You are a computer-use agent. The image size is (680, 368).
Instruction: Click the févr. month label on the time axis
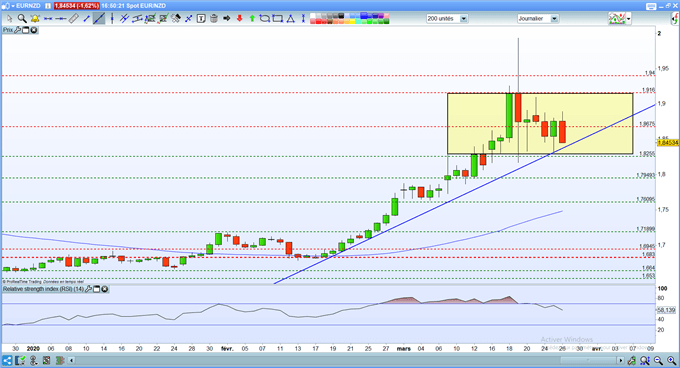[x=227, y=348]
